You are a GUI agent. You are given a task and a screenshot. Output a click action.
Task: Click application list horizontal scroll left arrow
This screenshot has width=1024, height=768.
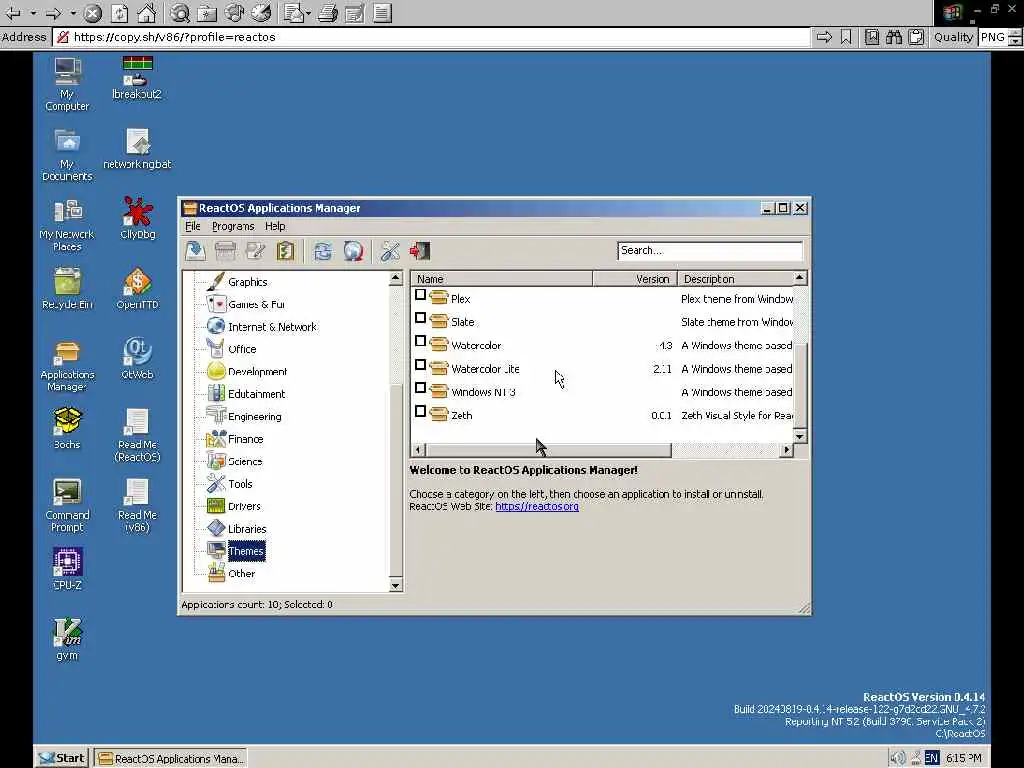[x=418, y=449]
